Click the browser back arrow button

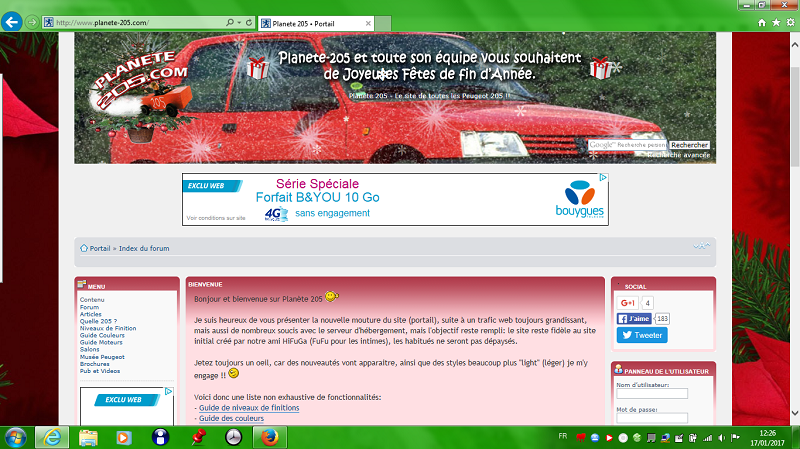click(x=13, y=21)
